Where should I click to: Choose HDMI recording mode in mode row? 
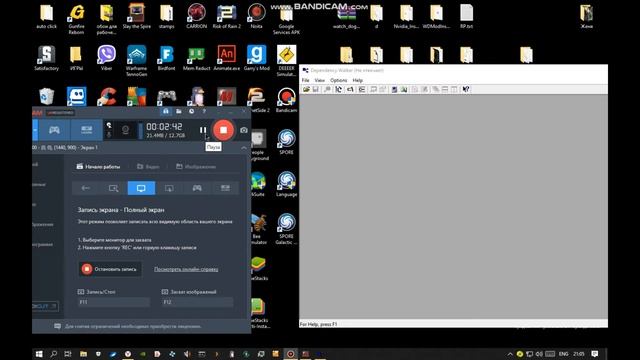coord(225,188)
